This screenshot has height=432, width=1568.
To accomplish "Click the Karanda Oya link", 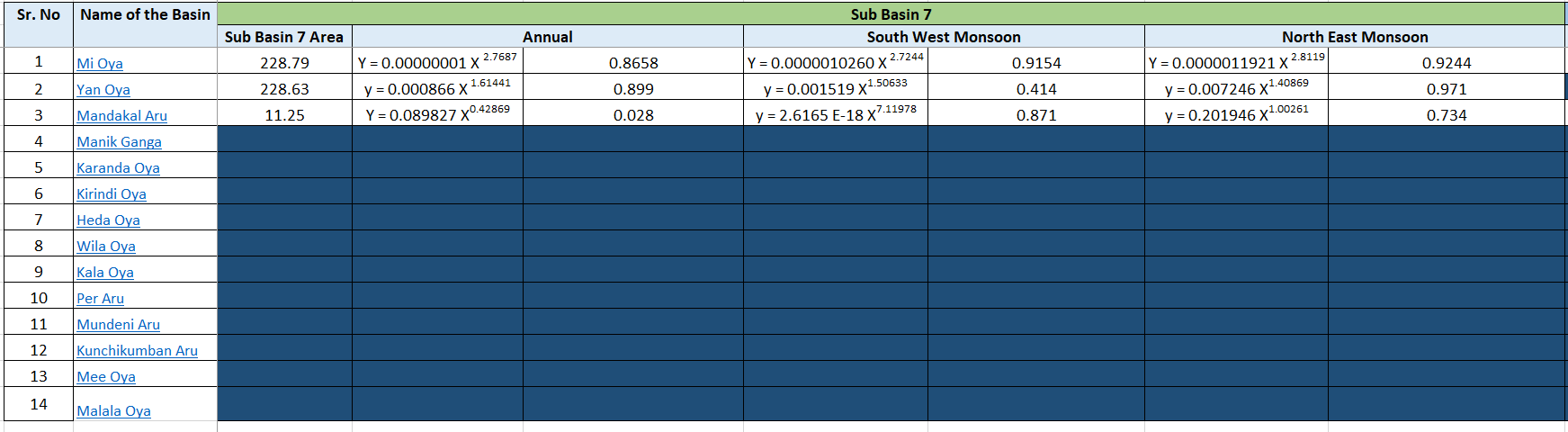I will point(119,168).
